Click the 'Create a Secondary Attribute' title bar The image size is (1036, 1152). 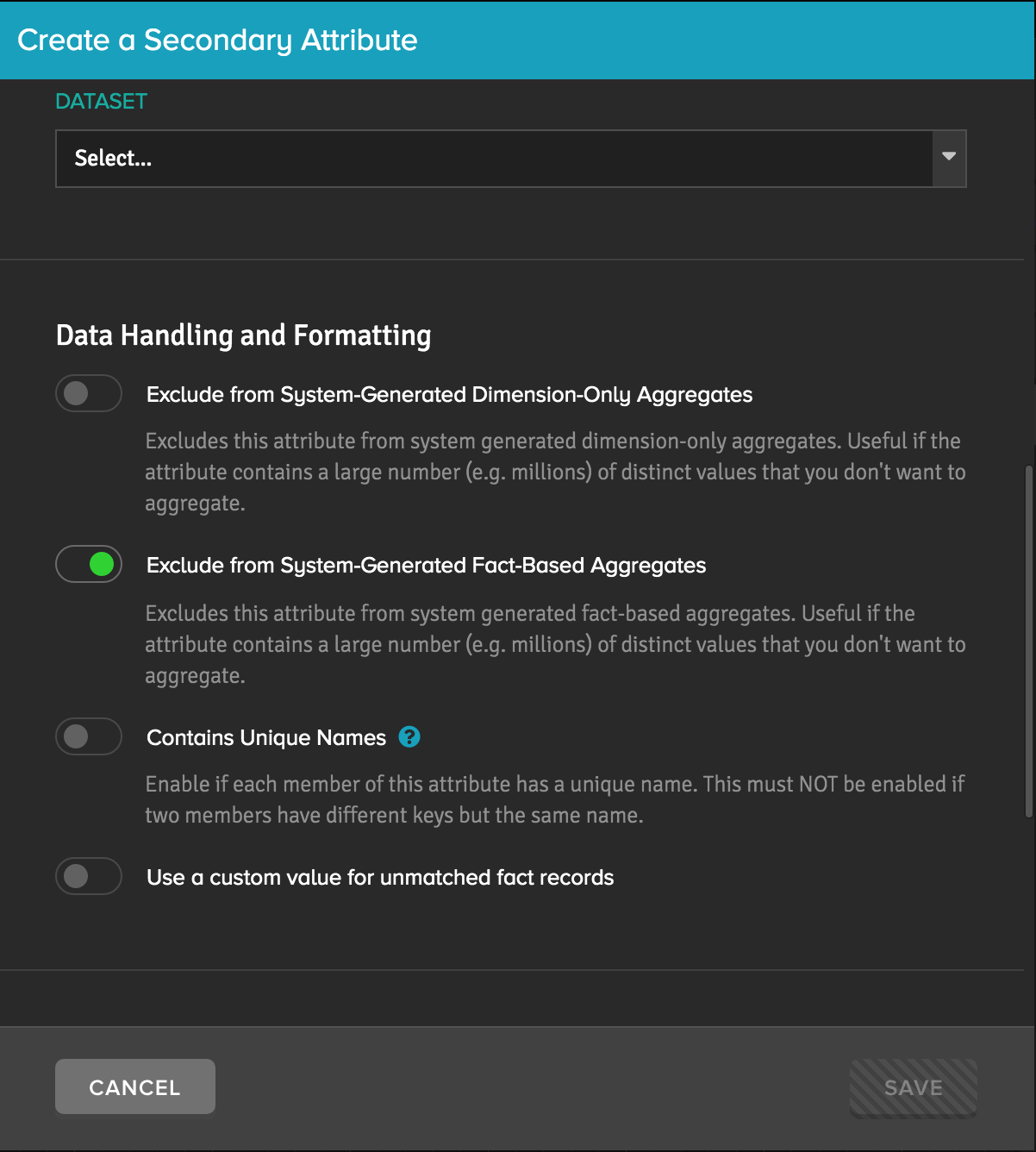click(x=518, y=40)
